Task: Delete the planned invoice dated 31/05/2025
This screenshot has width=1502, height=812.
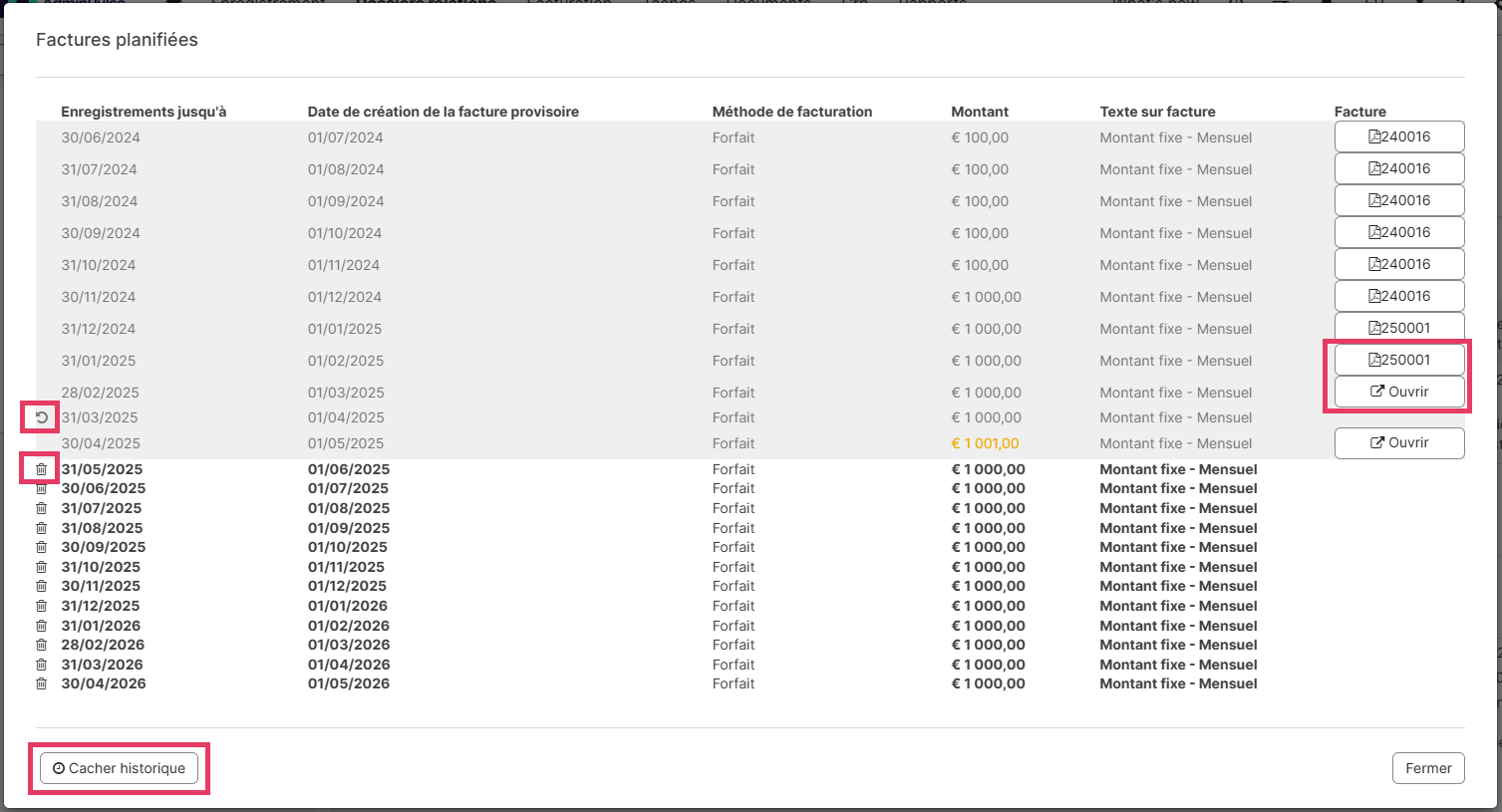Action: (42, 469)
